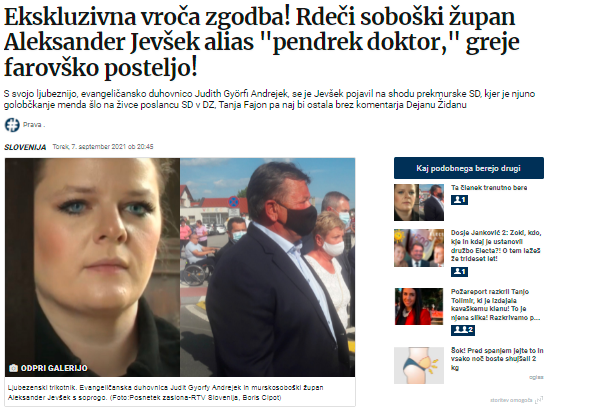This screenshot has width=600, height=410.
Task: Click the weight-loss ad thumbnail
Action: click(419, 365)
